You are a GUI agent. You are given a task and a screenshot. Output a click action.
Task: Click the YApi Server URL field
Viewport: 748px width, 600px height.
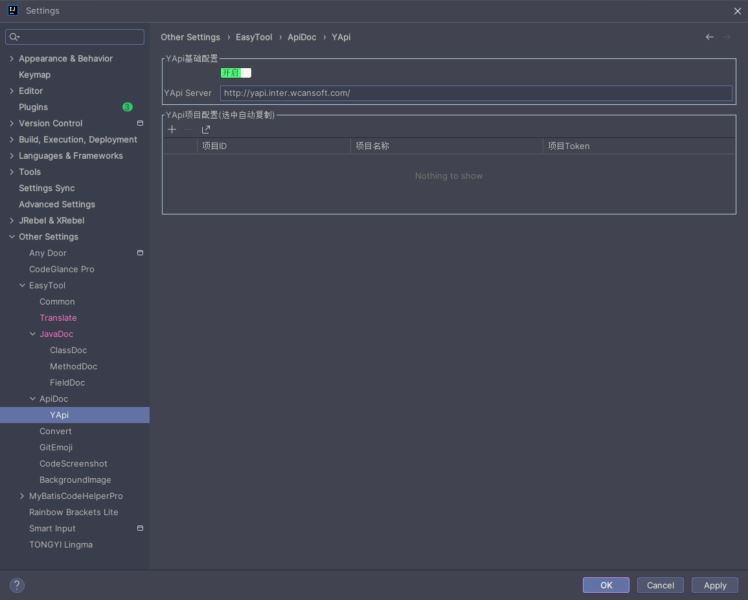pos(475,93)
